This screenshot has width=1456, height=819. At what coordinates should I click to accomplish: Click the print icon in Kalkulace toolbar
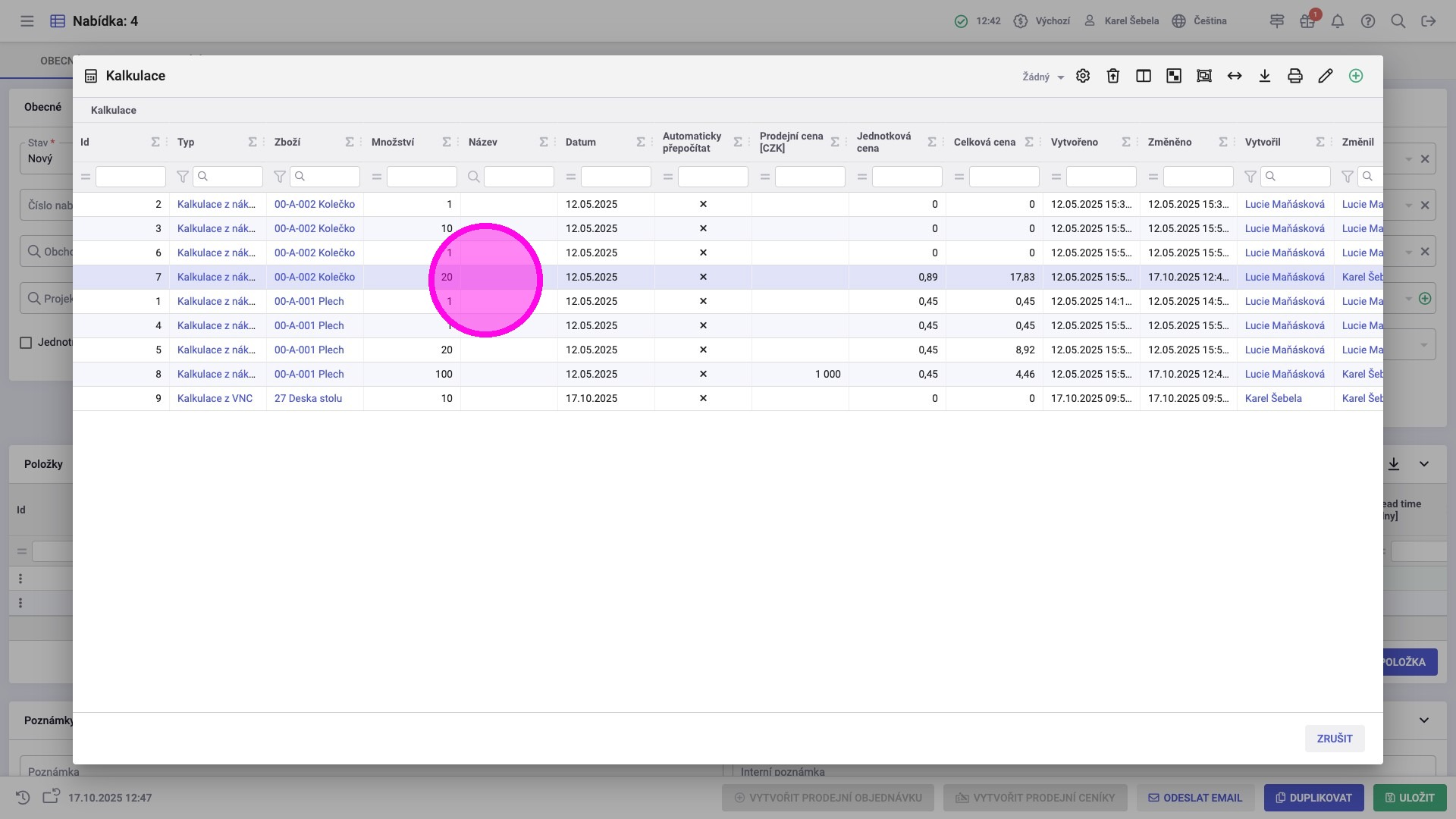pyautogui.click(x=1295, y=76)
